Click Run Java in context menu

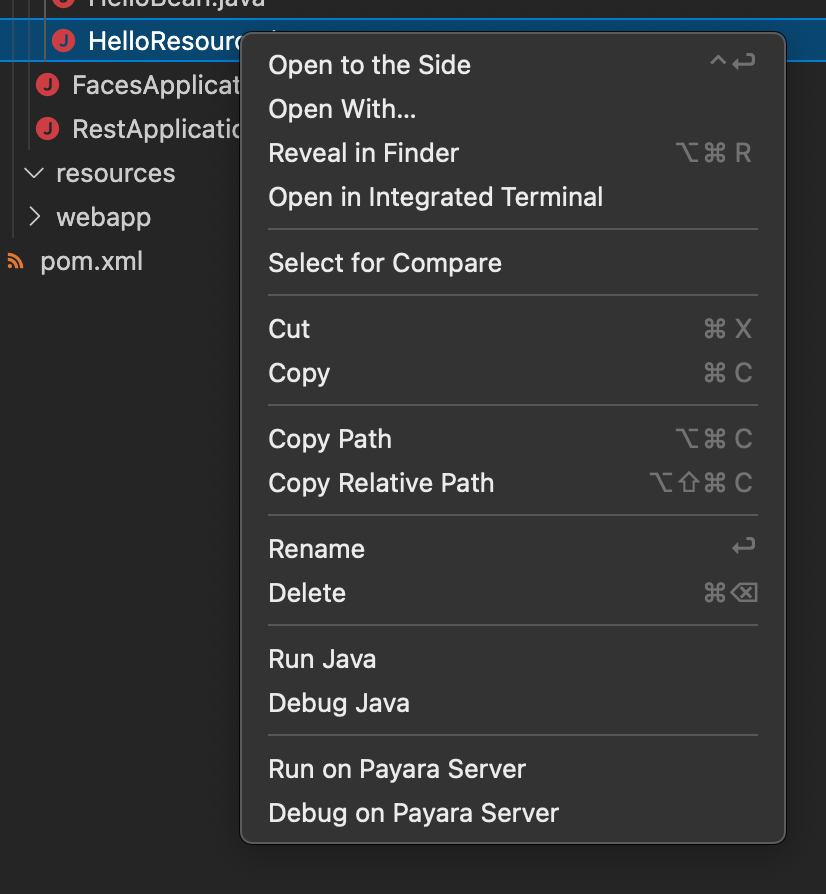[x=322, y=659]
